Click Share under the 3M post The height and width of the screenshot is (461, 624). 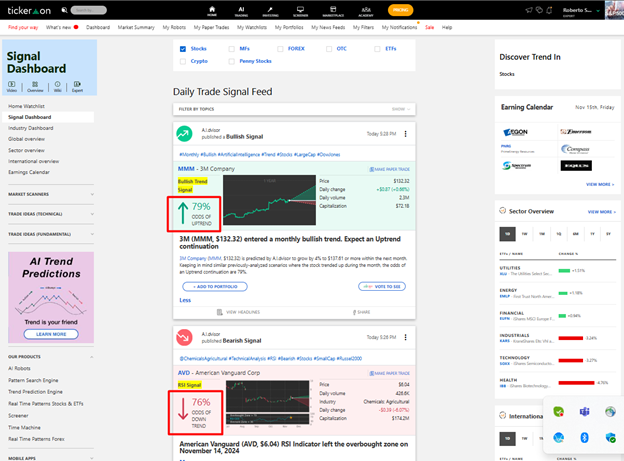[361, 312]
